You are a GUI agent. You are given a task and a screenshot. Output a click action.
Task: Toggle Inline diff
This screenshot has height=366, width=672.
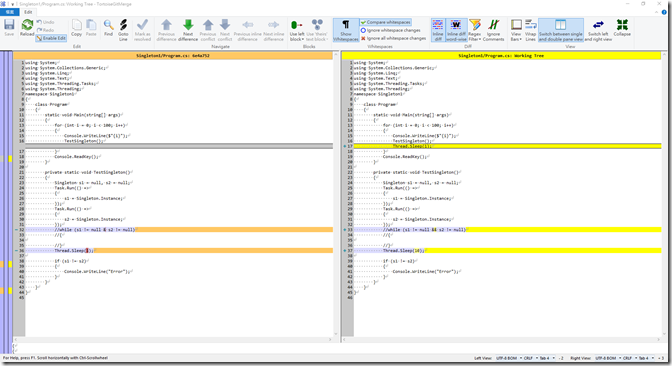tap(438, 30)
